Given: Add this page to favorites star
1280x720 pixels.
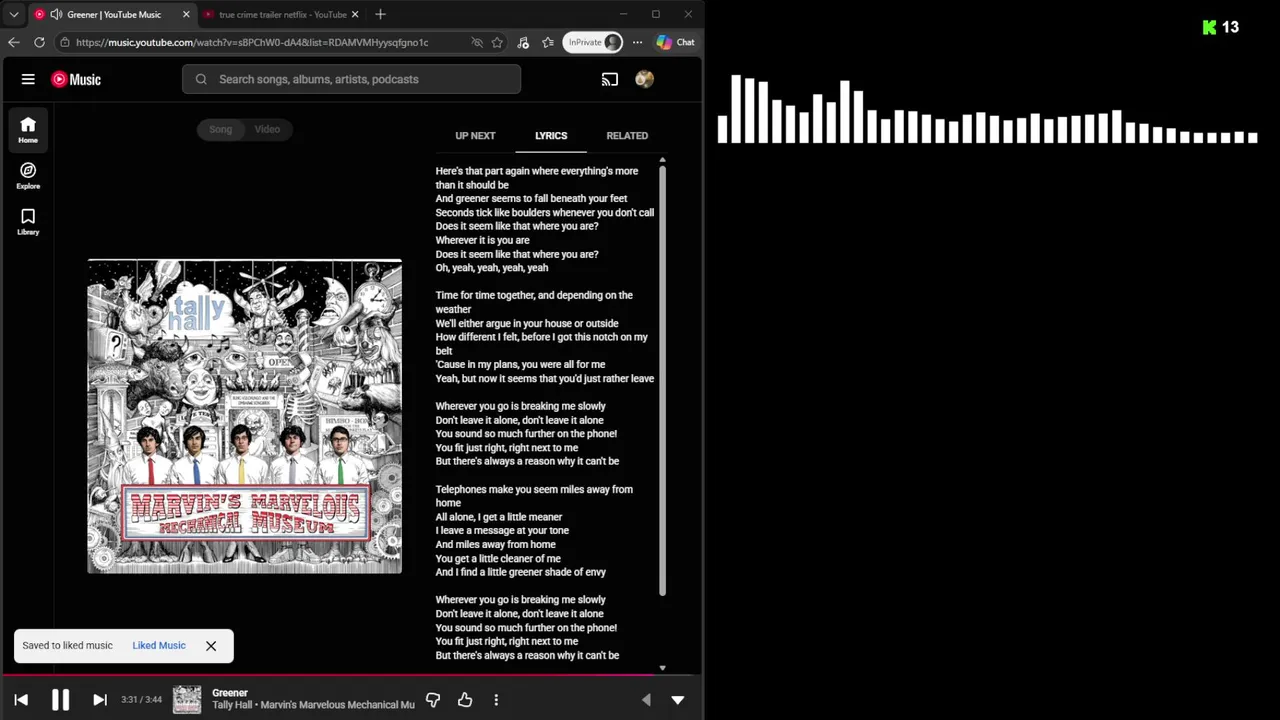Looking at the screenshot, I should (x=497, y=42).
